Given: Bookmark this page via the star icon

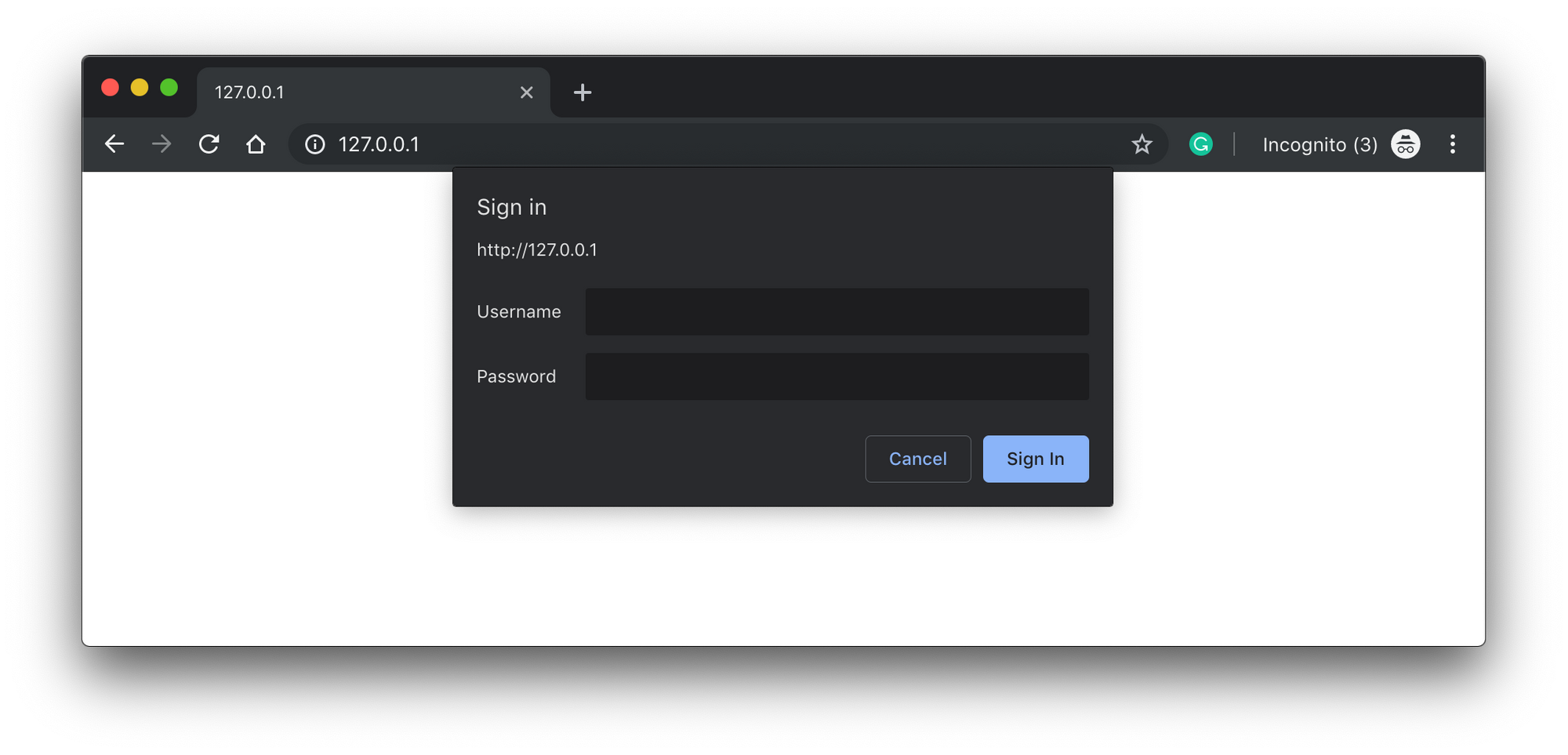Looking at the screenshot, I should [x=1142, y=143].
